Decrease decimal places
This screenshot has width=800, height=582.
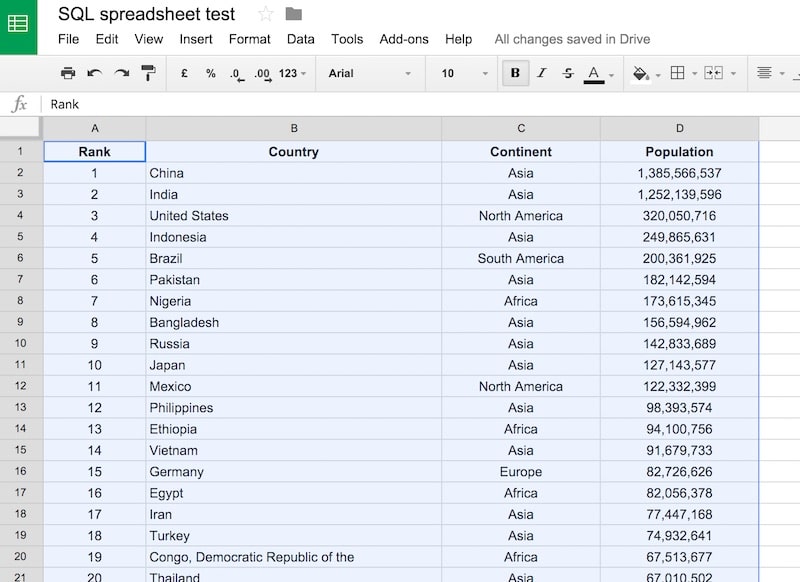(237, 73)
